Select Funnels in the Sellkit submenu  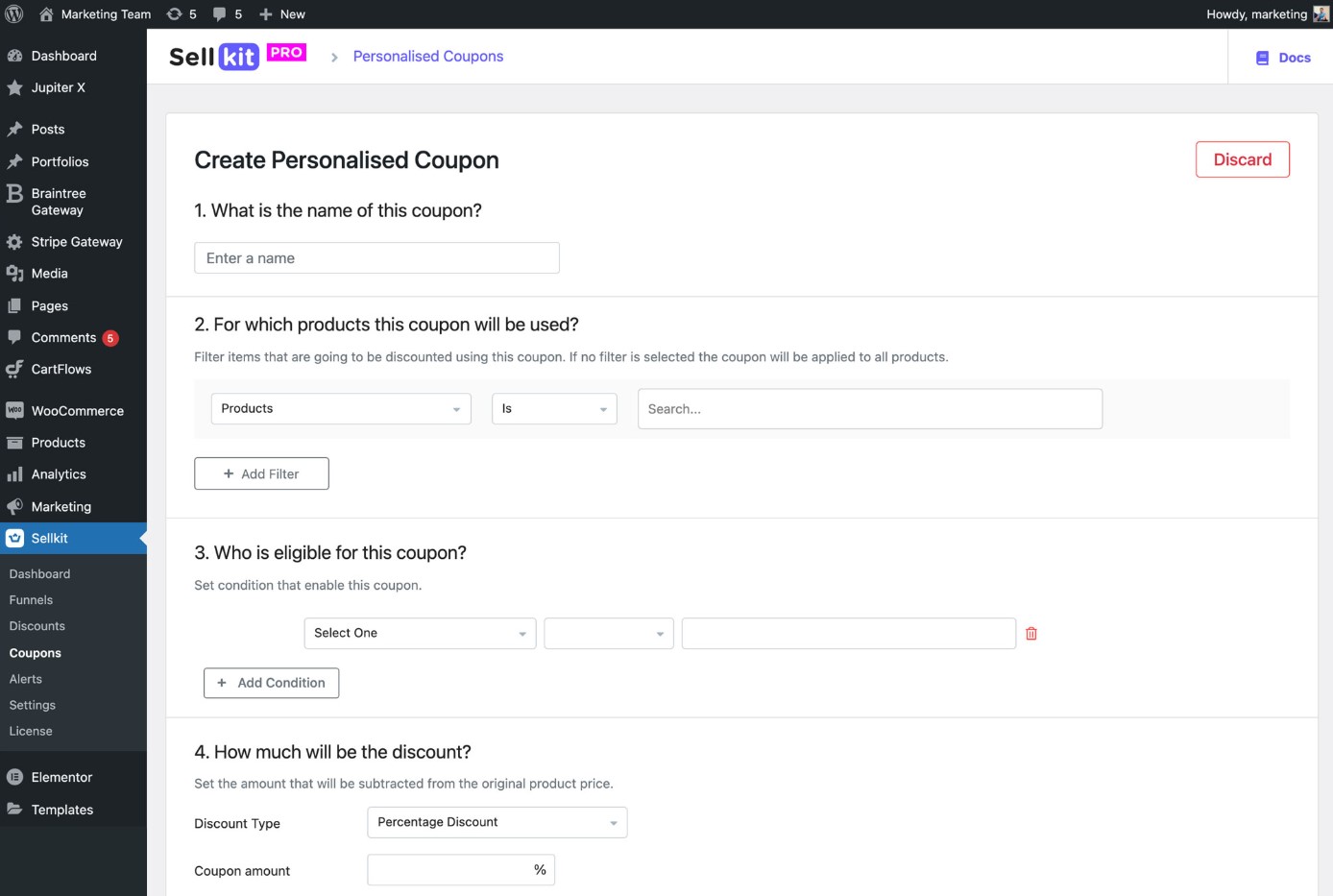(x=31, y=599)
